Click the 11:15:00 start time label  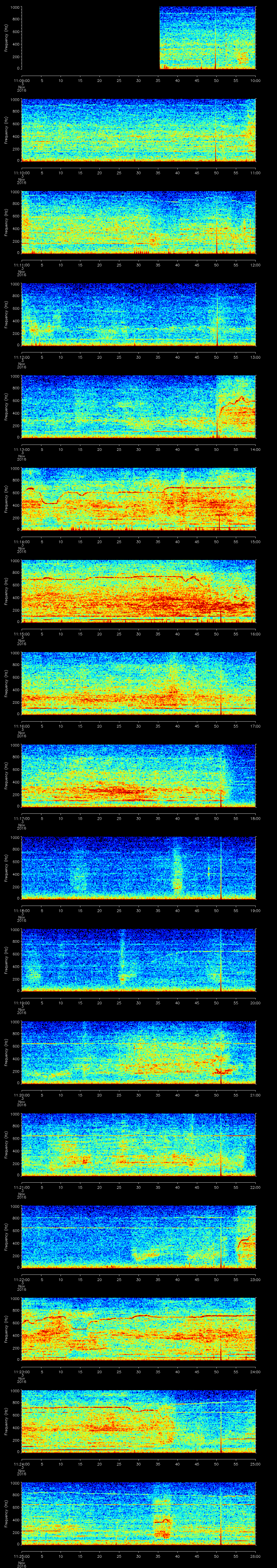[21, 634]
